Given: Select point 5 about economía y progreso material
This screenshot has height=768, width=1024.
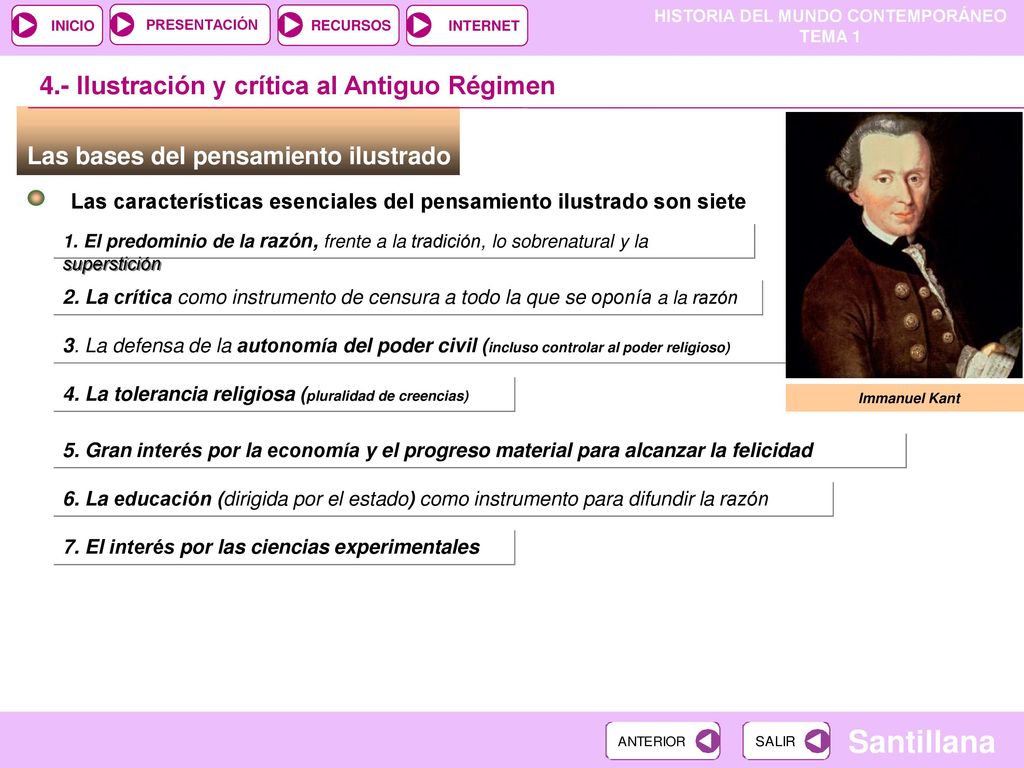Looking at the screenshot, I should [480, 451].
